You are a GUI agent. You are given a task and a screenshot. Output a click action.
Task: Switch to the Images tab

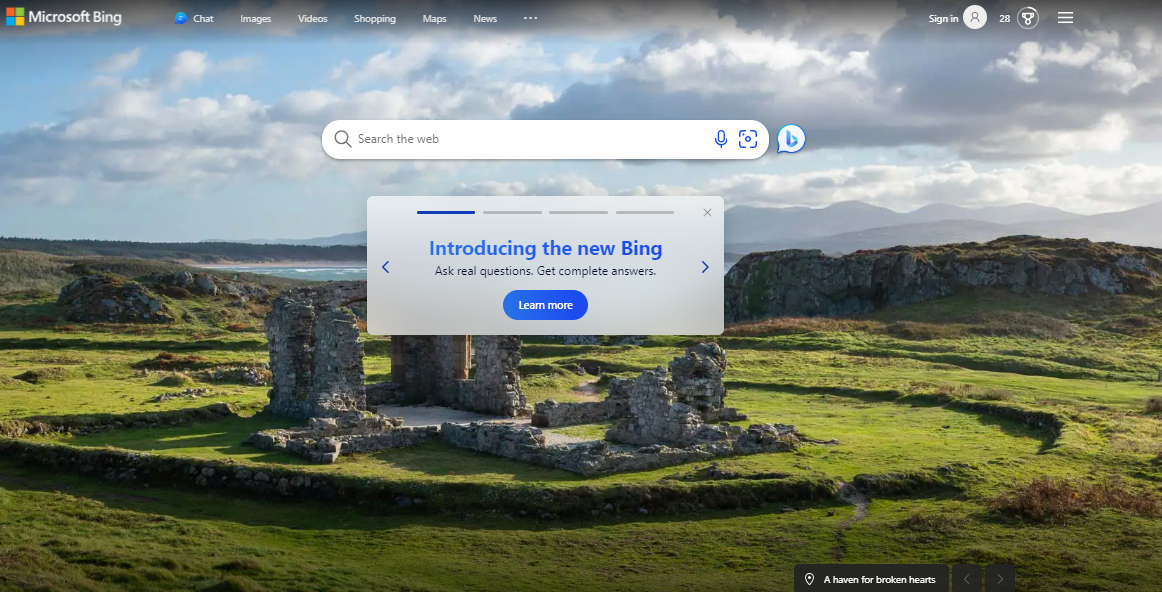pyautogui.click(x=255, y=18)
